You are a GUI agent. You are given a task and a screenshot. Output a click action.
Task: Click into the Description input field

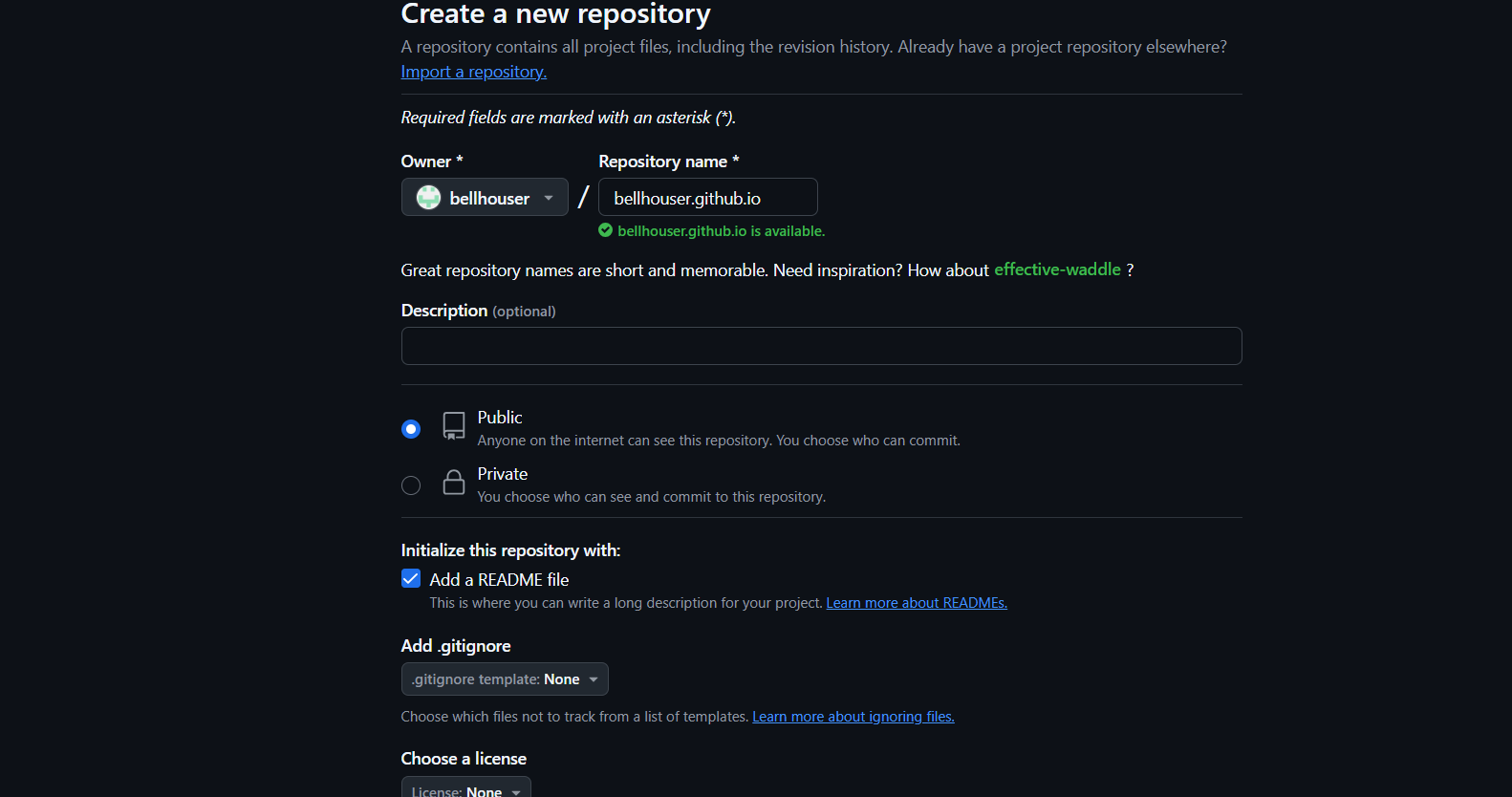pos(821,346)
